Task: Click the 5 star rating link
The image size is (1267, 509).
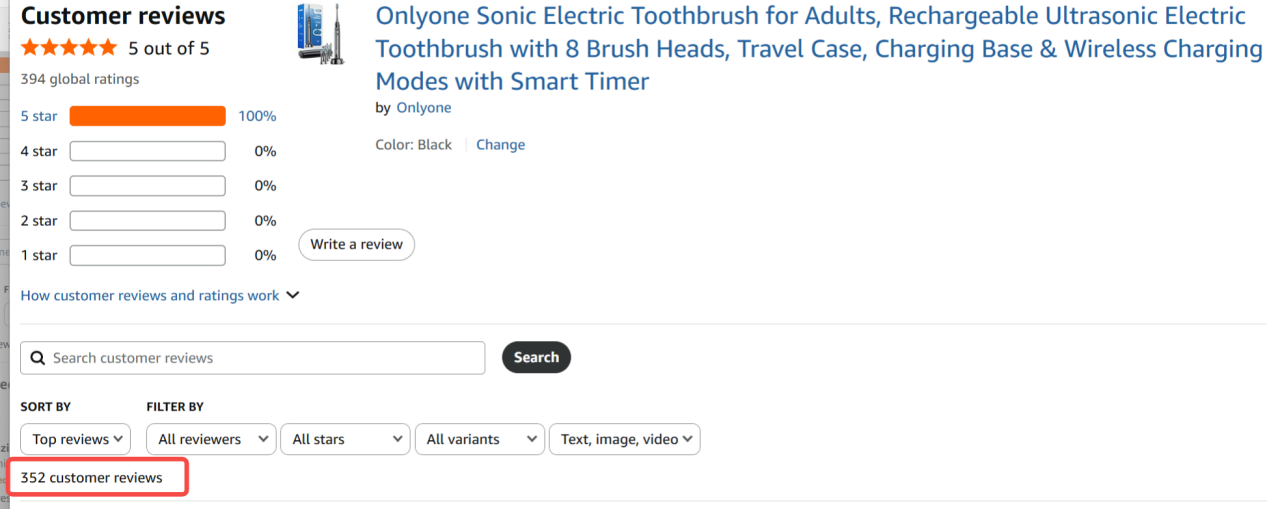Action: 39,116
